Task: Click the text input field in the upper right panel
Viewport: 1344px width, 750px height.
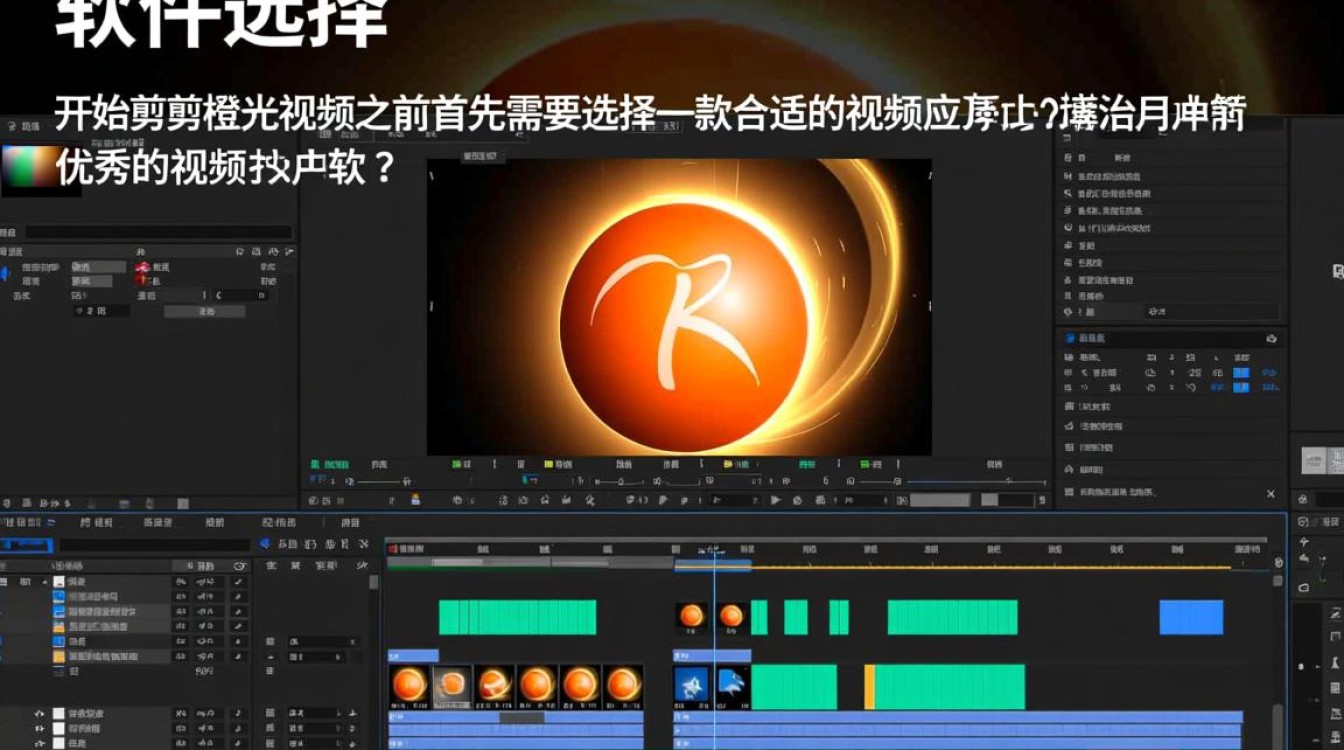Action: [1212, 312]
